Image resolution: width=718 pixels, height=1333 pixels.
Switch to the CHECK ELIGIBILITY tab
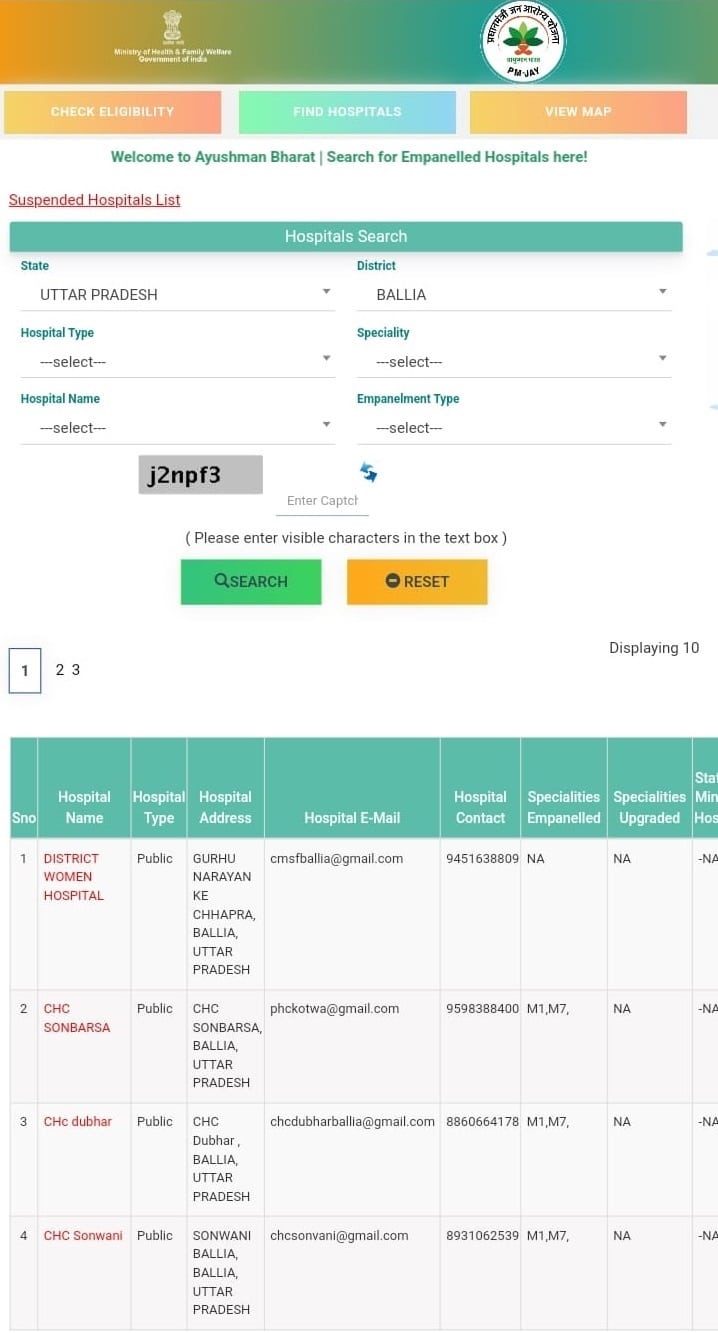click(x=112, y=112)
